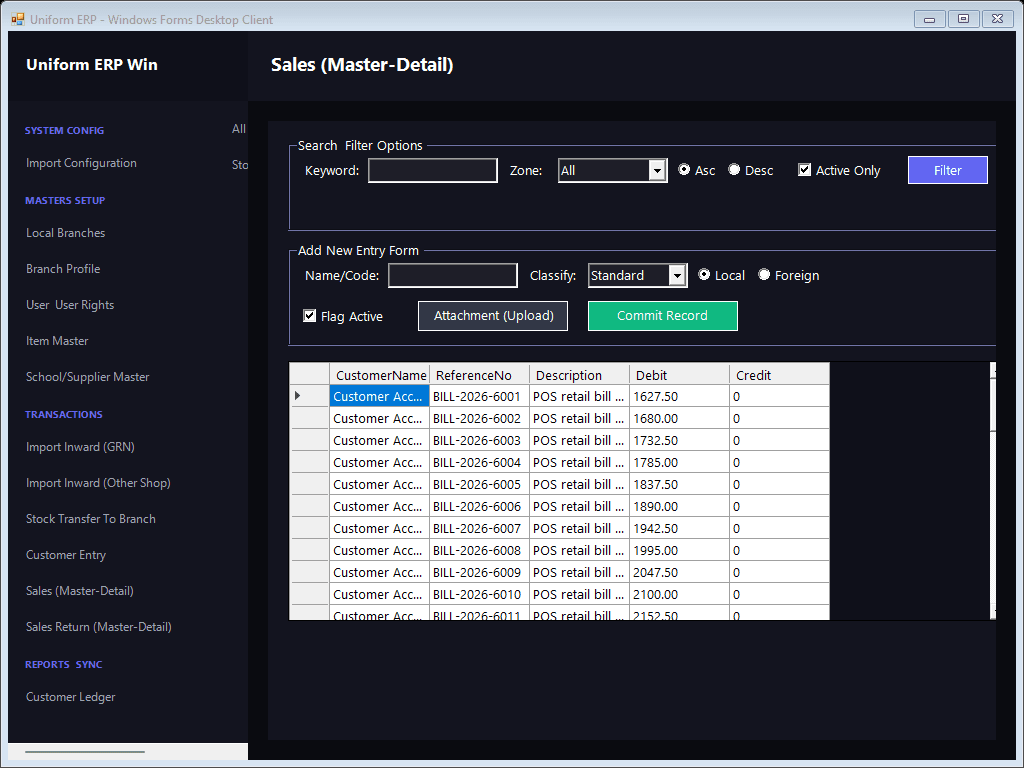Open Sales (Master-Detail) in sidebar
The image size is (1024, 768).
coord(80,590)
